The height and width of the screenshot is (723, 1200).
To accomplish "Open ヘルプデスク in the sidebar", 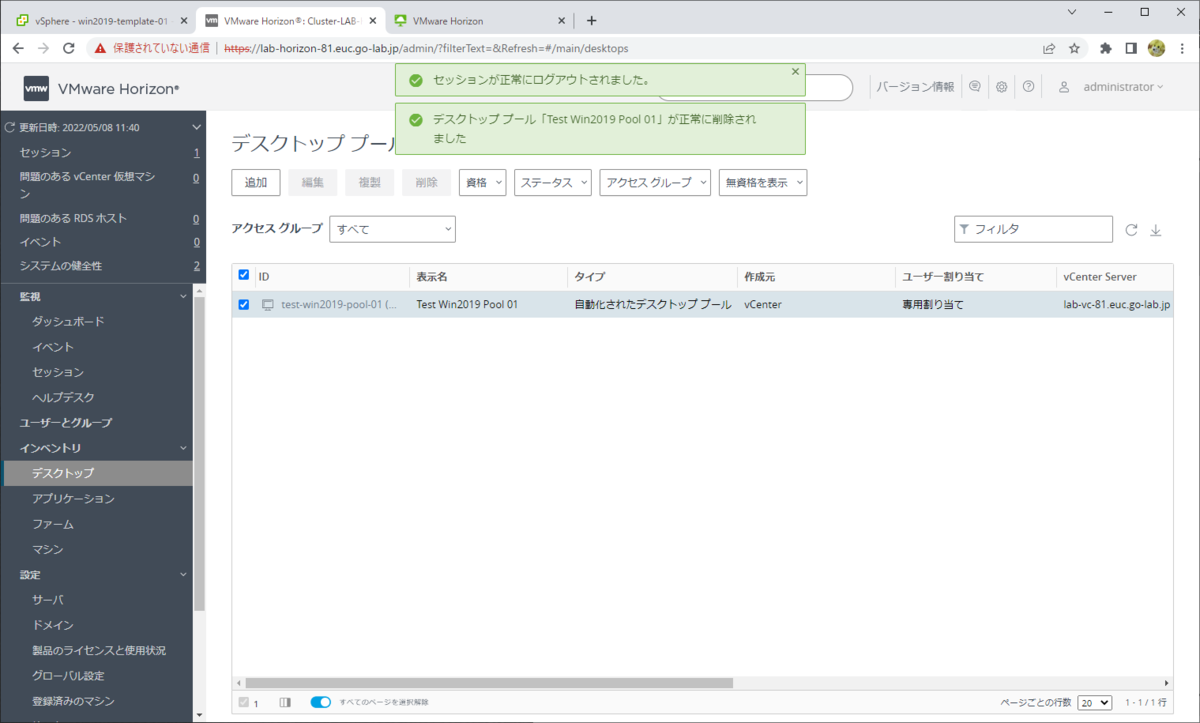I will coord(63,397).
